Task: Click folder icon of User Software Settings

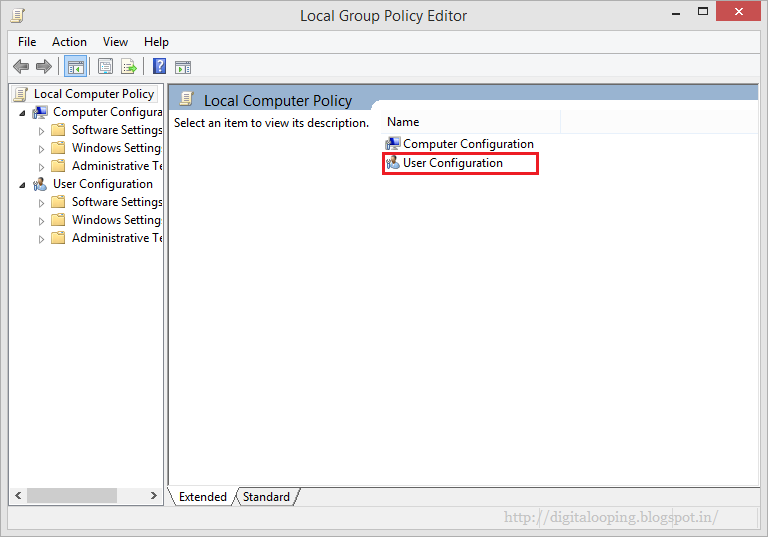Action: point(58,202)
